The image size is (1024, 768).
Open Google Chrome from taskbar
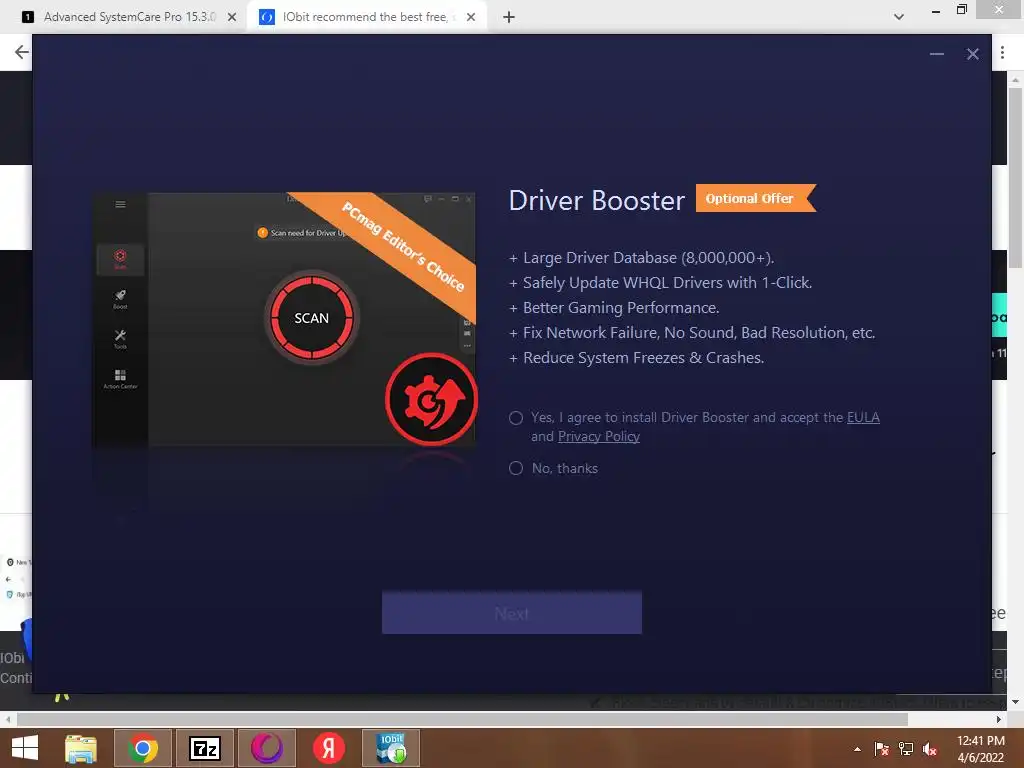pyautogui.click(x=142, y=748)
